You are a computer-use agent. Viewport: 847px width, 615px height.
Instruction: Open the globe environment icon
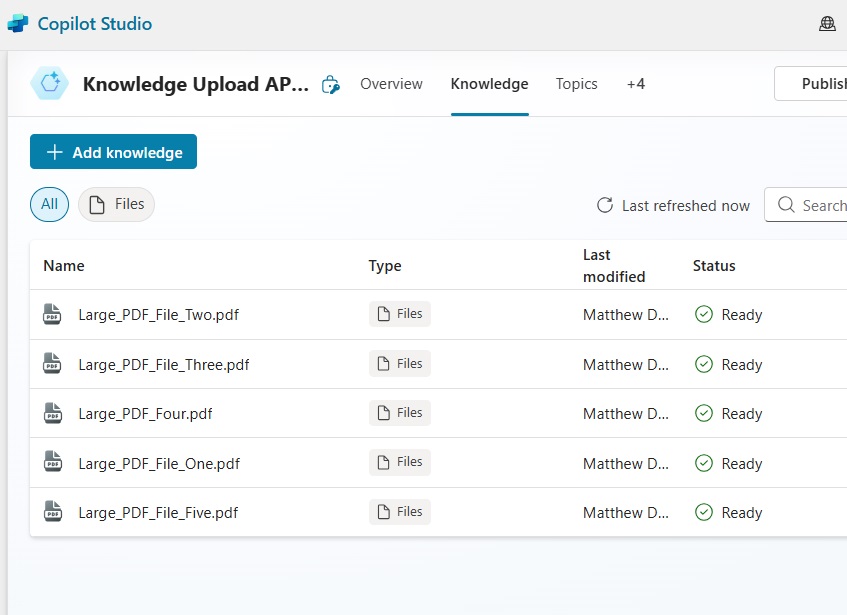click(x=827, y=24)
